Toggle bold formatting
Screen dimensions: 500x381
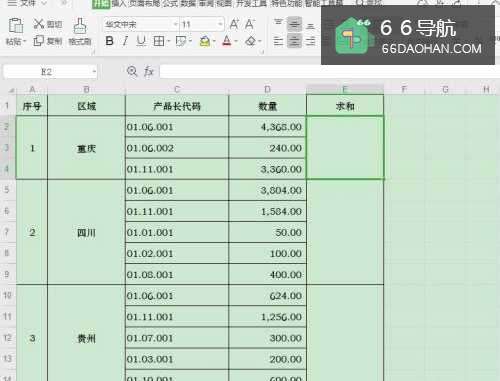(109, 41)
